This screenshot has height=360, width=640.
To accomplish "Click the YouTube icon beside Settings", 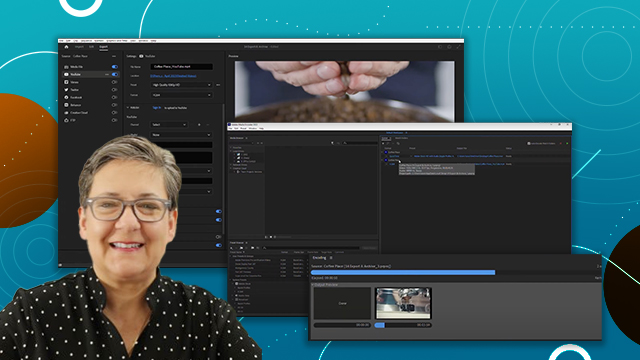I will [x=141, y=56].
